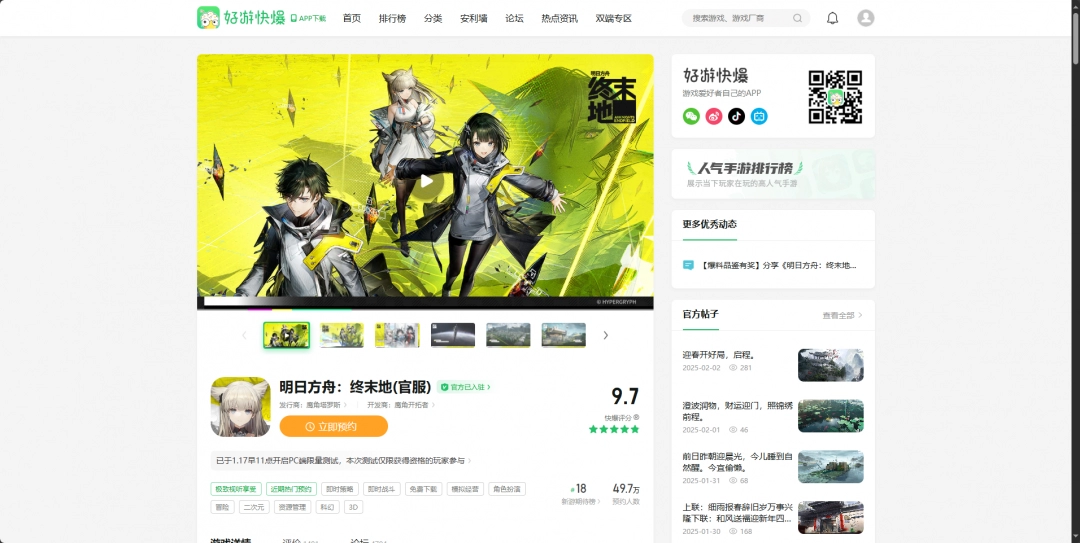Select the 极致视听享受 tag
Image resolution: width=1080 pixels, height=543 pixels.
click(x=236, y=489)
